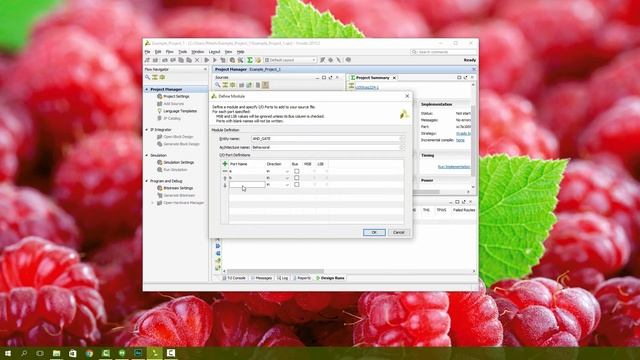This screenshot has height=360, width=640.
Task: Open the Default Layout dropdown in toolbar
Action: point(290,60)
